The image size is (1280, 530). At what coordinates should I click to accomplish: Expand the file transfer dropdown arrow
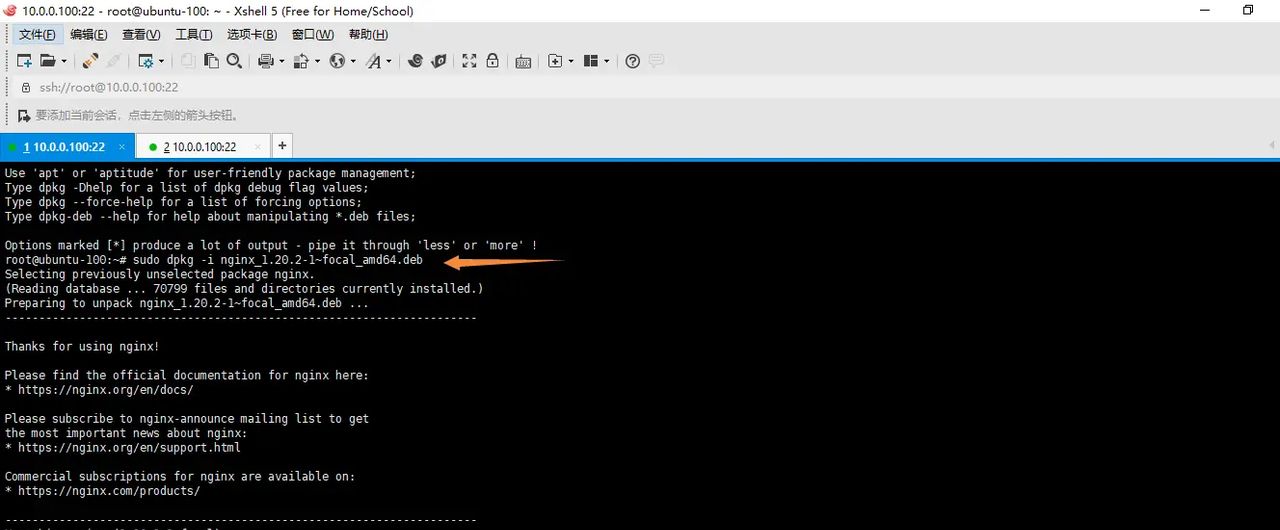317,62
